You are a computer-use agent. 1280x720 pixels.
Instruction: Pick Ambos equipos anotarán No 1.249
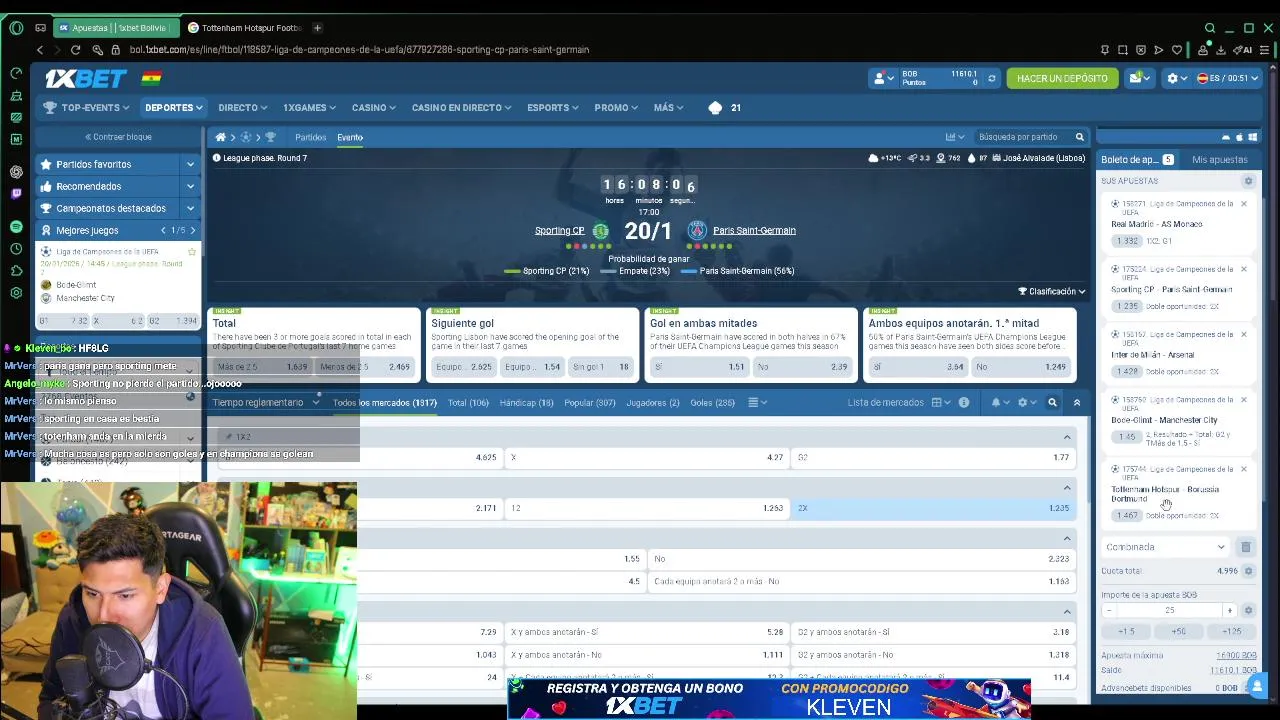1021,367
